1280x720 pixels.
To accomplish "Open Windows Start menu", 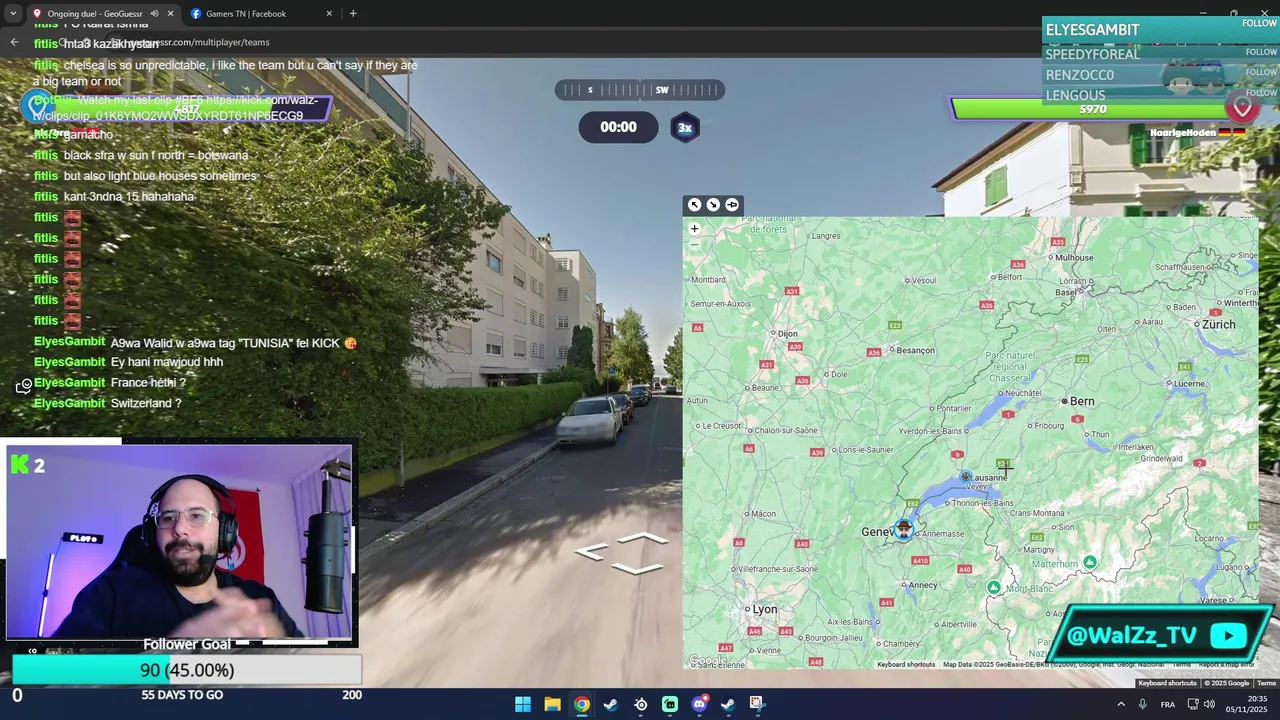I will 523,704.
